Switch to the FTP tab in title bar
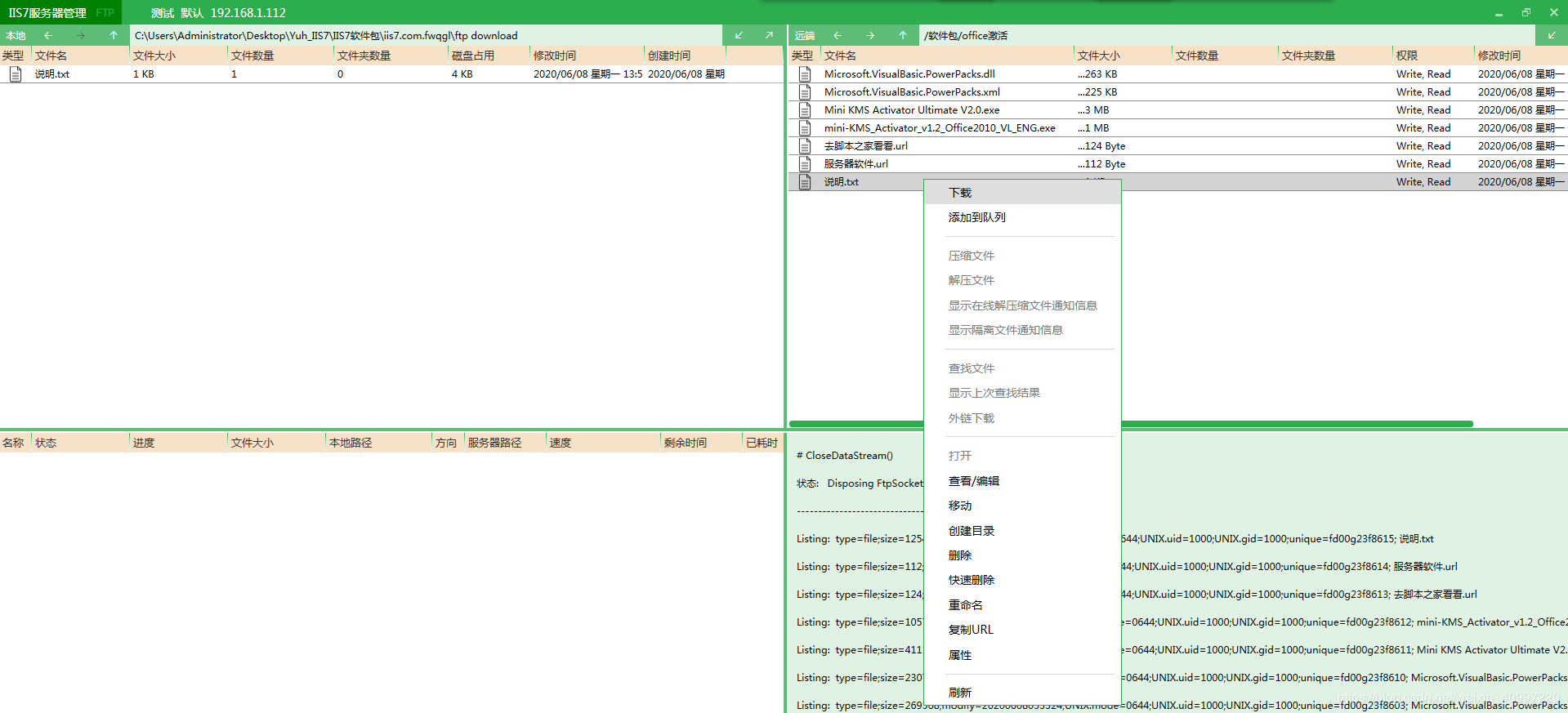The image size is (1568, 713). 105,12
